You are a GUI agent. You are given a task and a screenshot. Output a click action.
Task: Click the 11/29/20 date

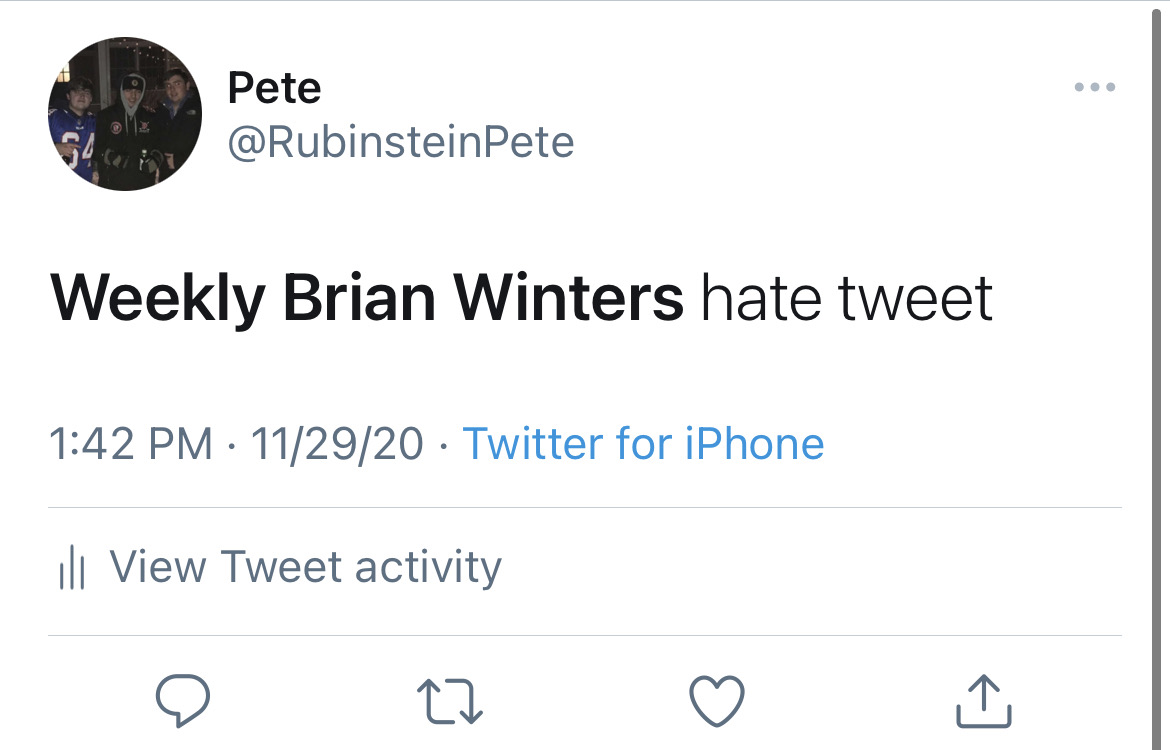[337, 443]
